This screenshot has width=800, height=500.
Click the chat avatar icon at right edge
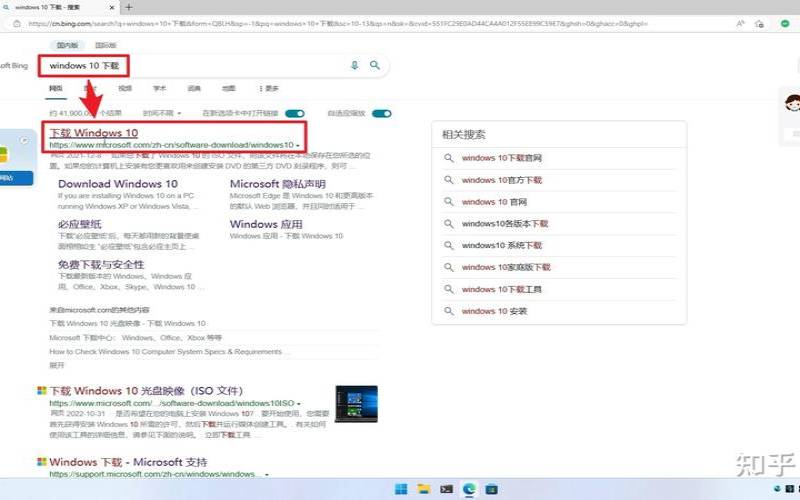tap(792, 103)
